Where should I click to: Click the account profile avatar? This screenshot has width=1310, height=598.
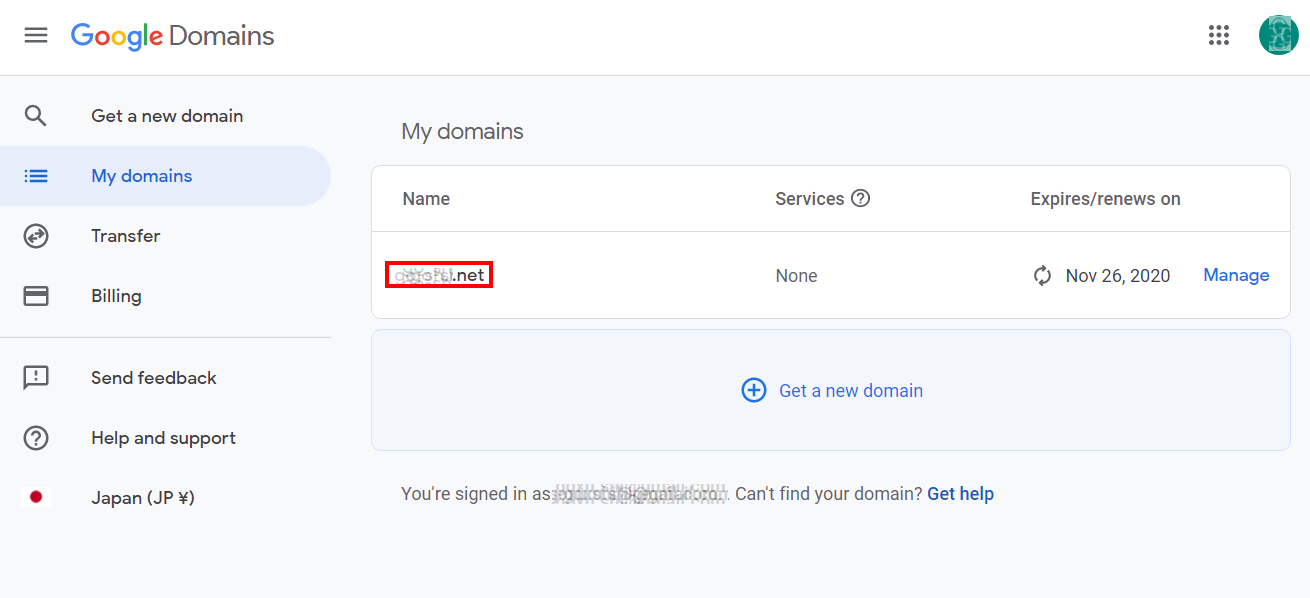point(1278,36)
